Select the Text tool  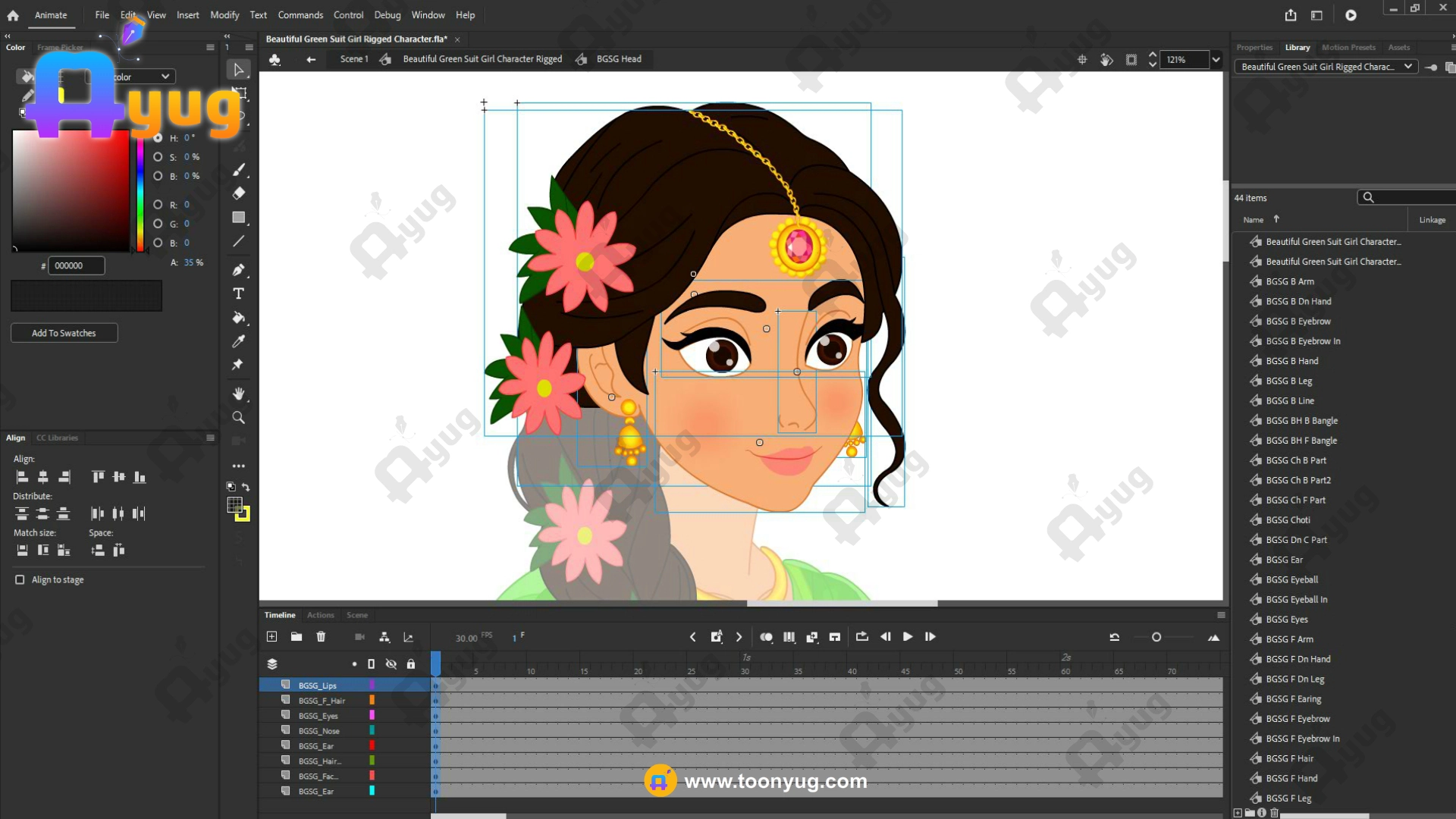[x=238, y=293]
